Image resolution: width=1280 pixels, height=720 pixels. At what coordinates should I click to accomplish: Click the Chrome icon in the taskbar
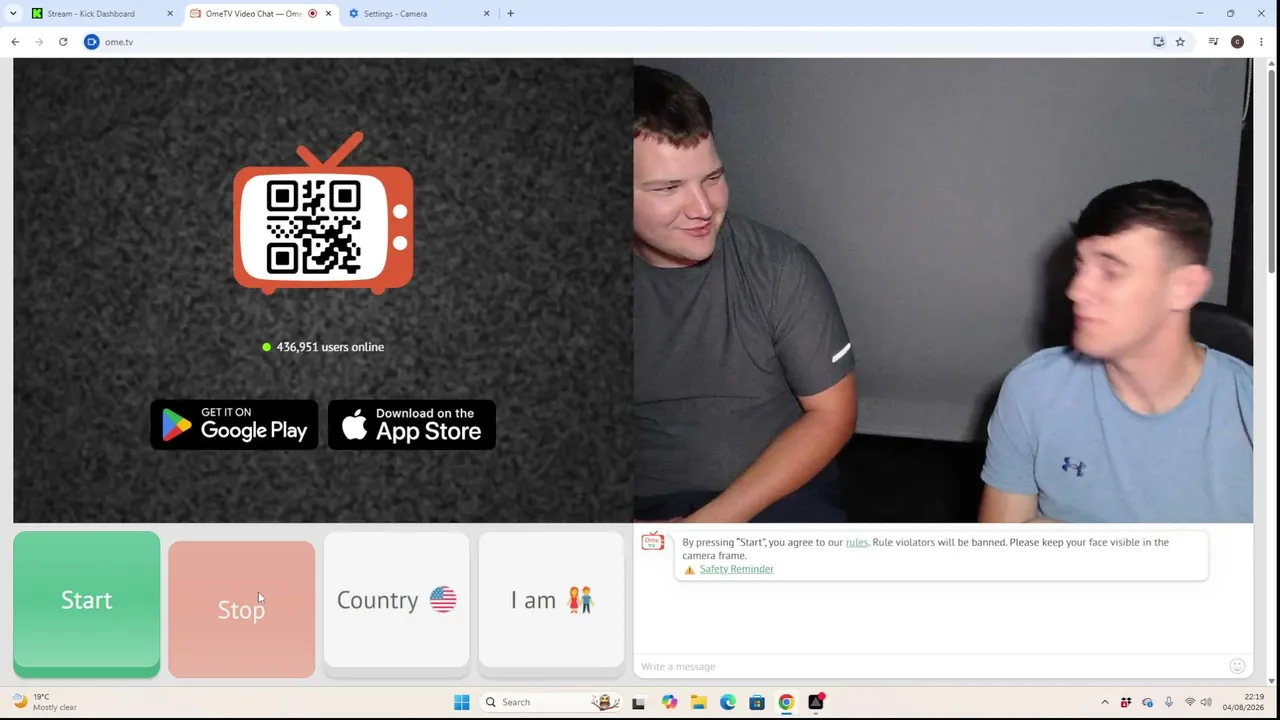(786, 702)
